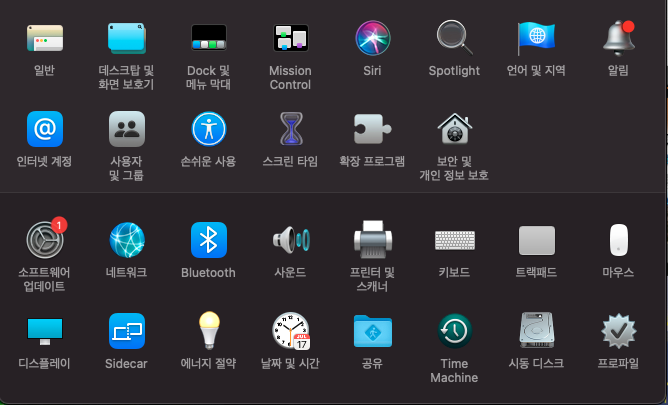This screenshot has width=668, height=405.
Task: Open Sidecar preferences
Action: [127, 331]
